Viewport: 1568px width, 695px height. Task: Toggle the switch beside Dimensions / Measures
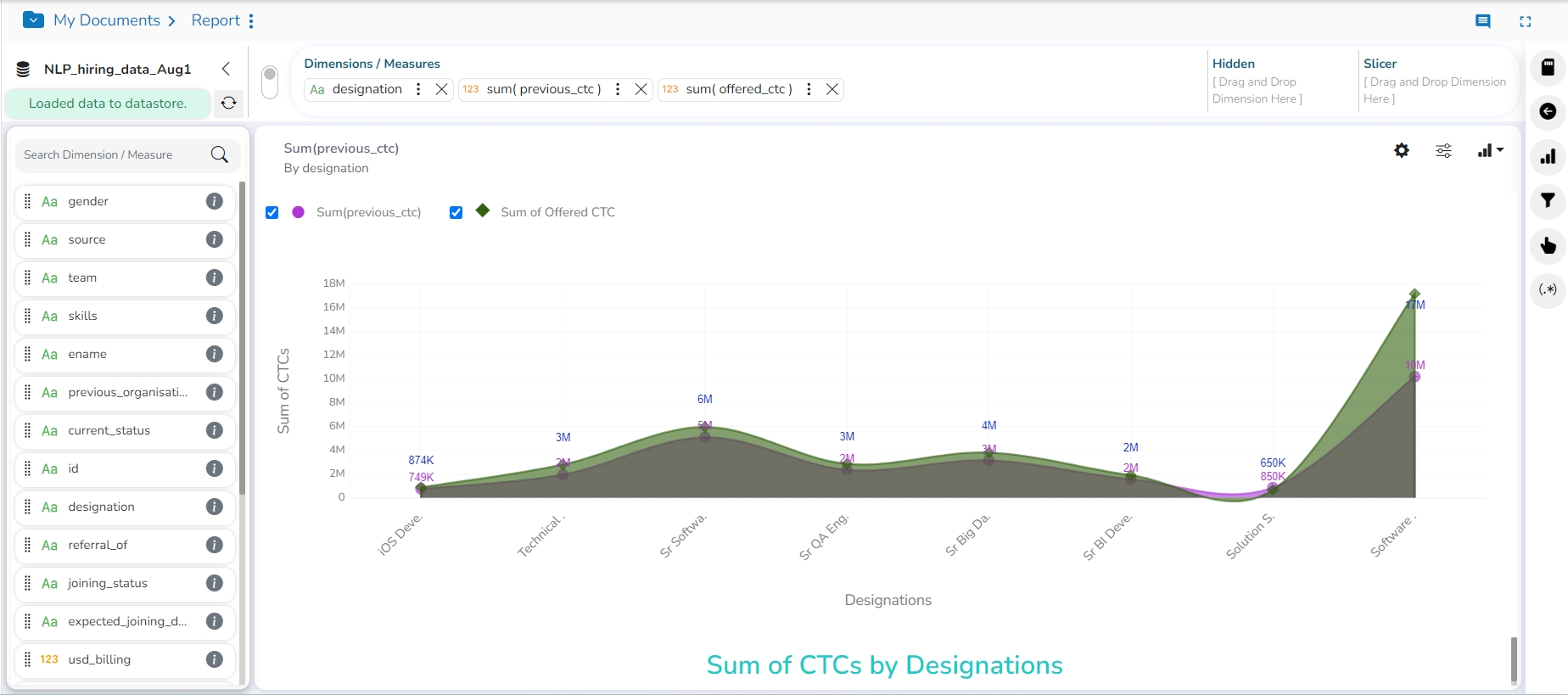click(270, 82)
